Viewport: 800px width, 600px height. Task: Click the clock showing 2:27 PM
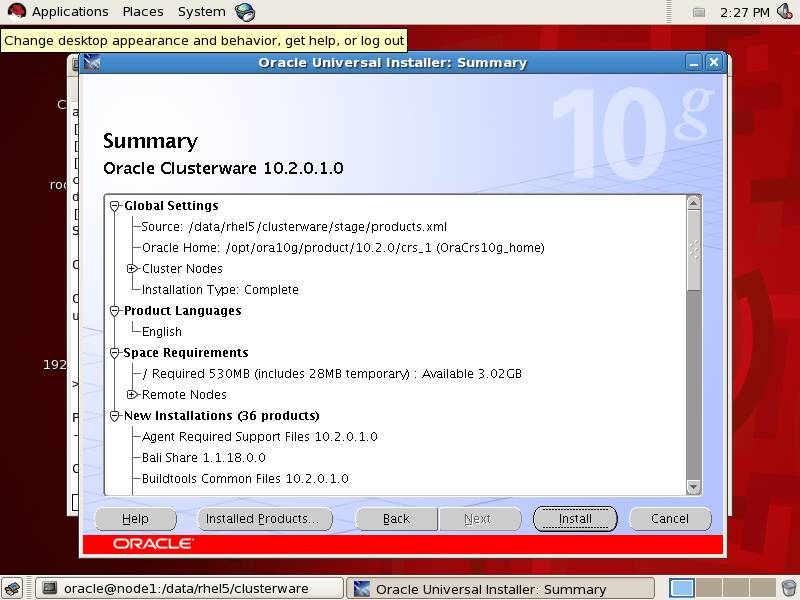(x=744, y=12)
